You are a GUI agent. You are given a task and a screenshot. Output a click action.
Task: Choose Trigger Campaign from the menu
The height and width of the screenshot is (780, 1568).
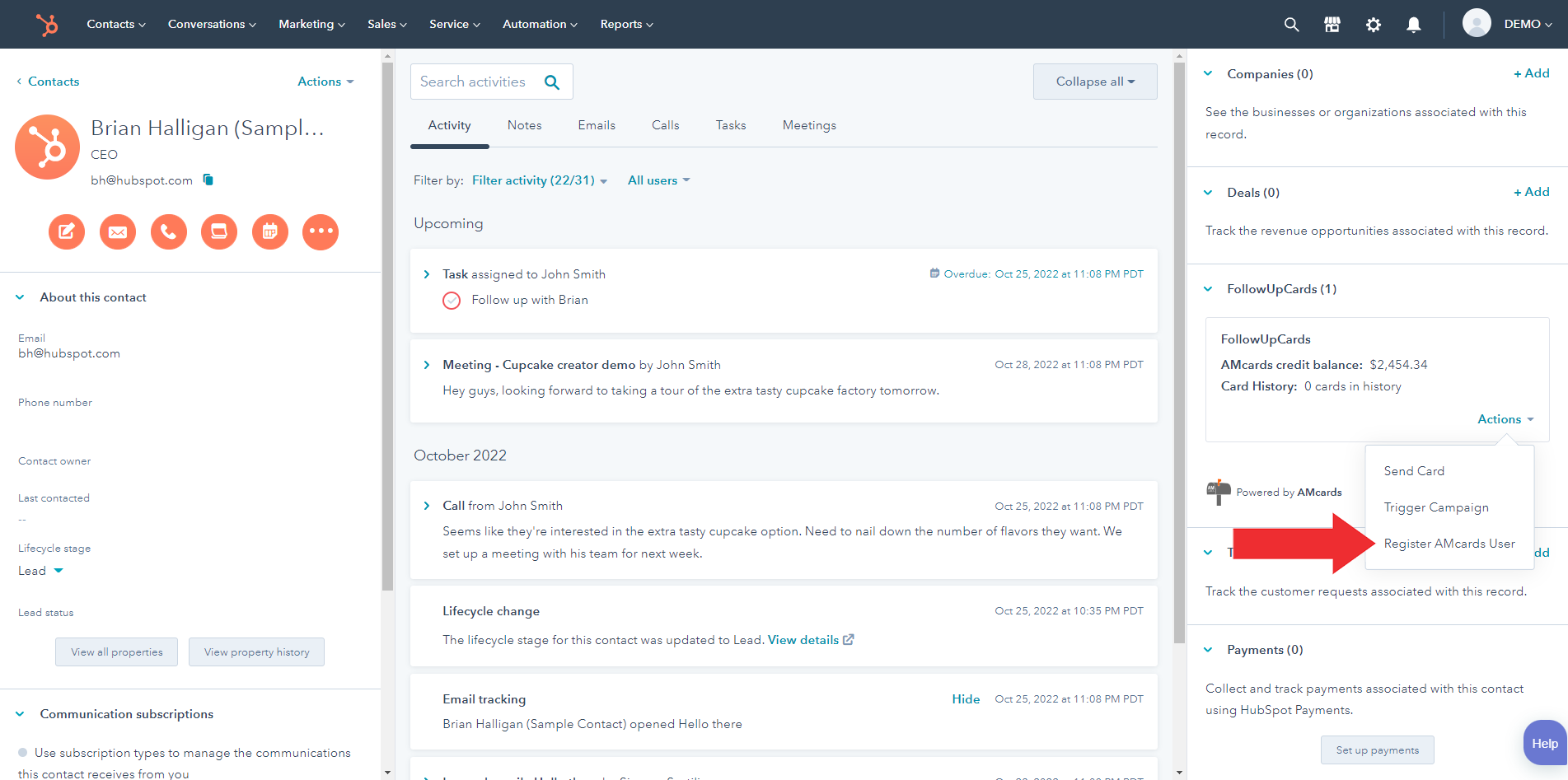[x=1436, y=507]
